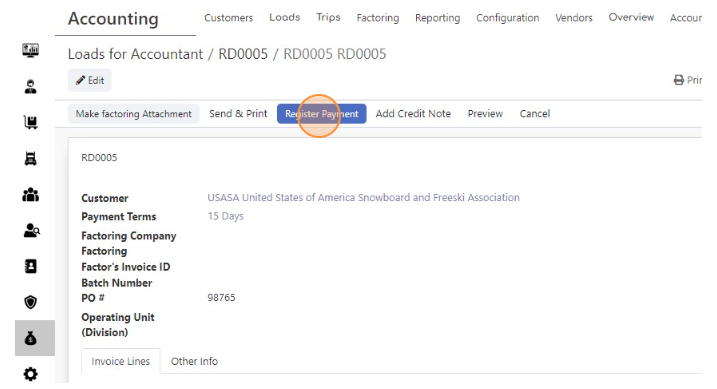The height and width of the screenshot is (389, 717).
Task: Open the dashboard monitor icon in sidebar
Action: pyautogui.click(x=31, y=50)
